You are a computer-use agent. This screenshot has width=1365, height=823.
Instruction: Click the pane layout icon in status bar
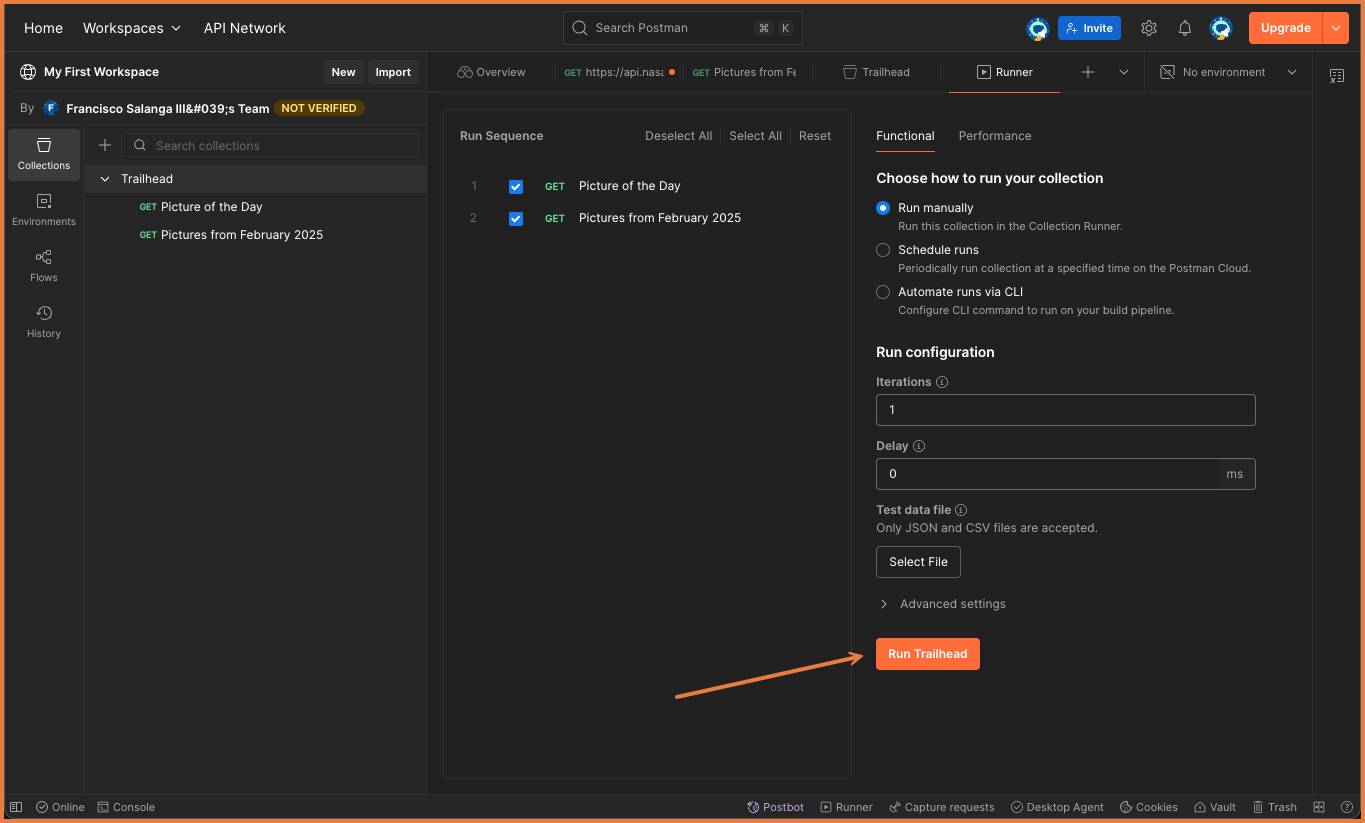[x=1319, y=807]
